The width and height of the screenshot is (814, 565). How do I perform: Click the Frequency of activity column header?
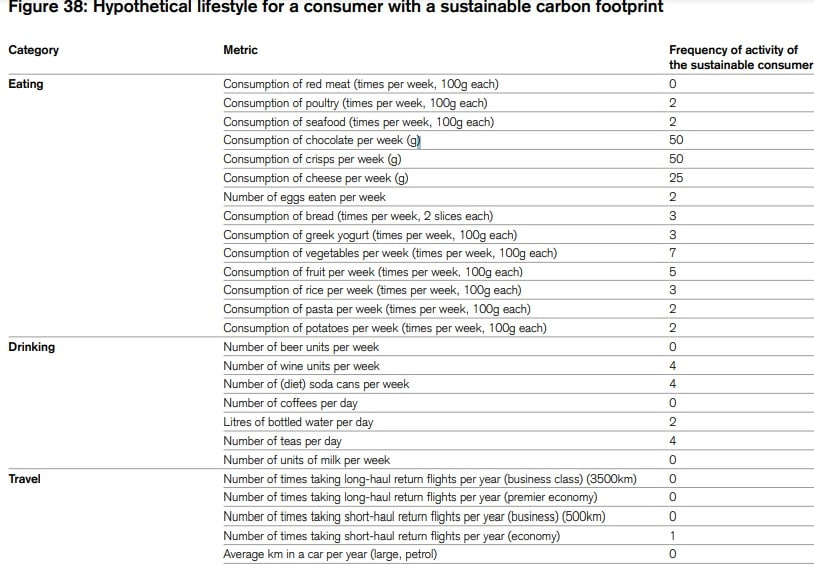tap(740, 57)
